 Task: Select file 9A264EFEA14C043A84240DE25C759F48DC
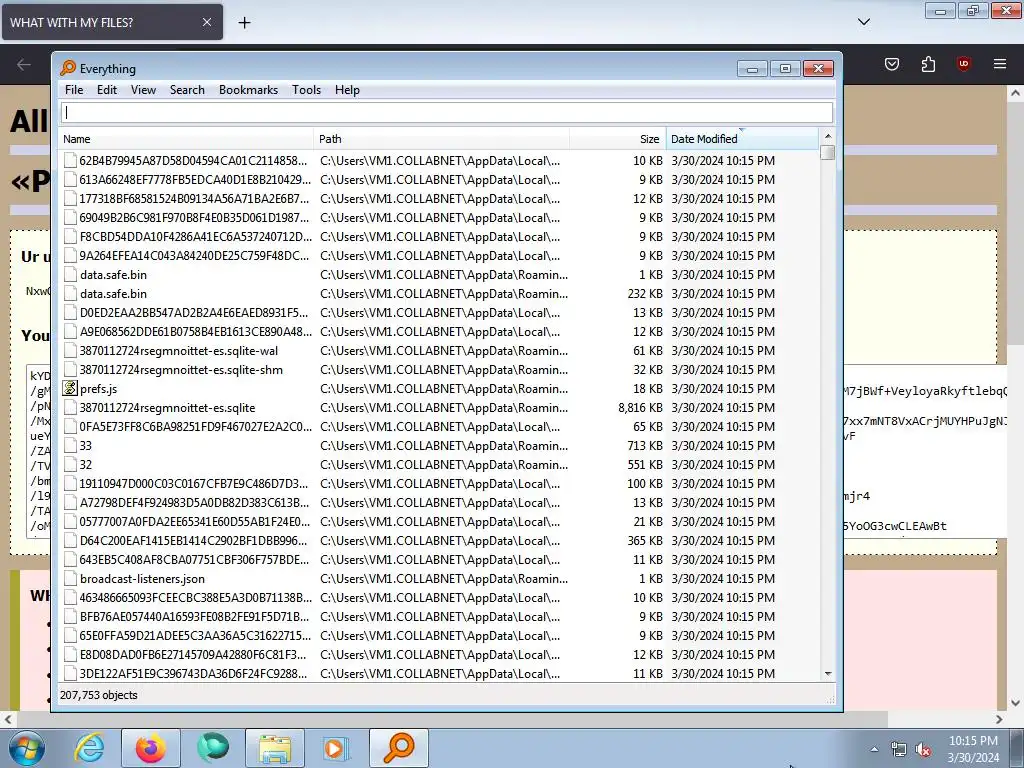(194, 255)
